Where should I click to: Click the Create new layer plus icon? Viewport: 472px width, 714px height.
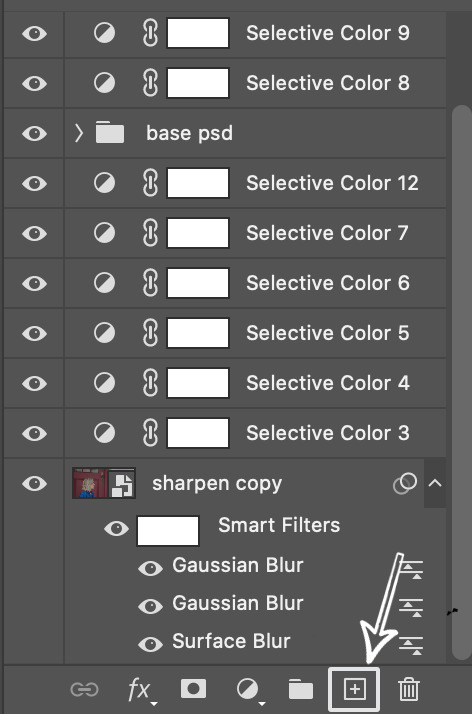(x=354, y=689)
